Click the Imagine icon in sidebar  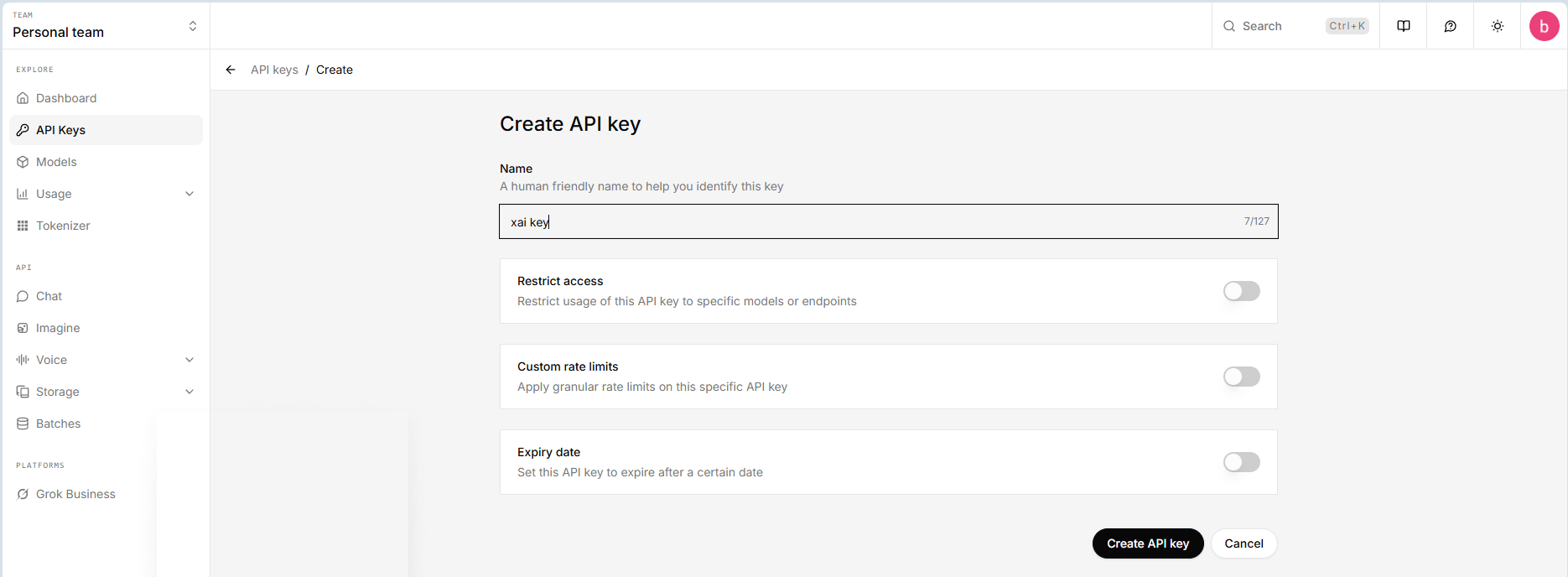(x=23, y=328)
